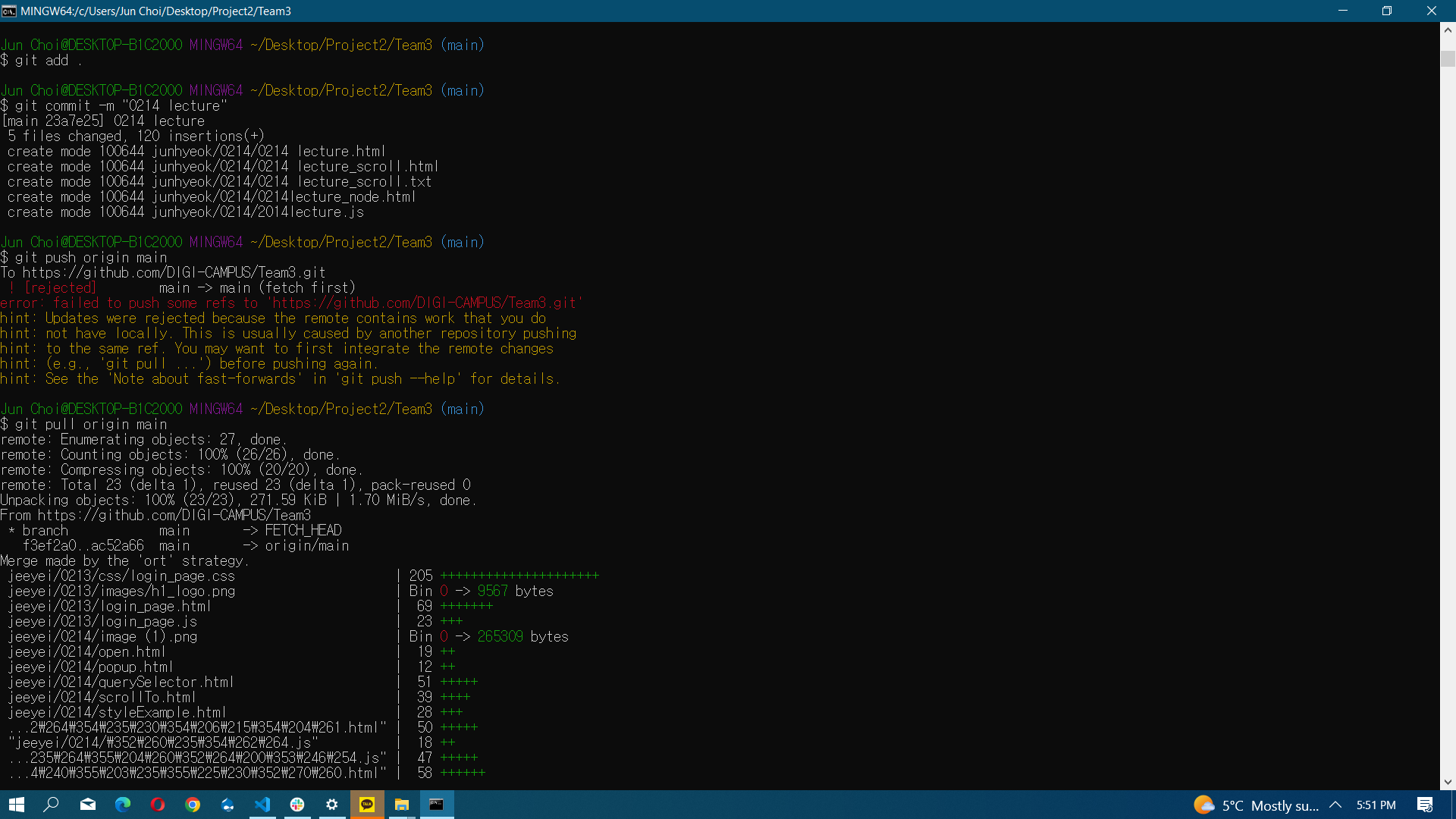Viewport: 1456px width, 819px height.
Task: Switch to Visual Studio Code window
Action: 262,805
